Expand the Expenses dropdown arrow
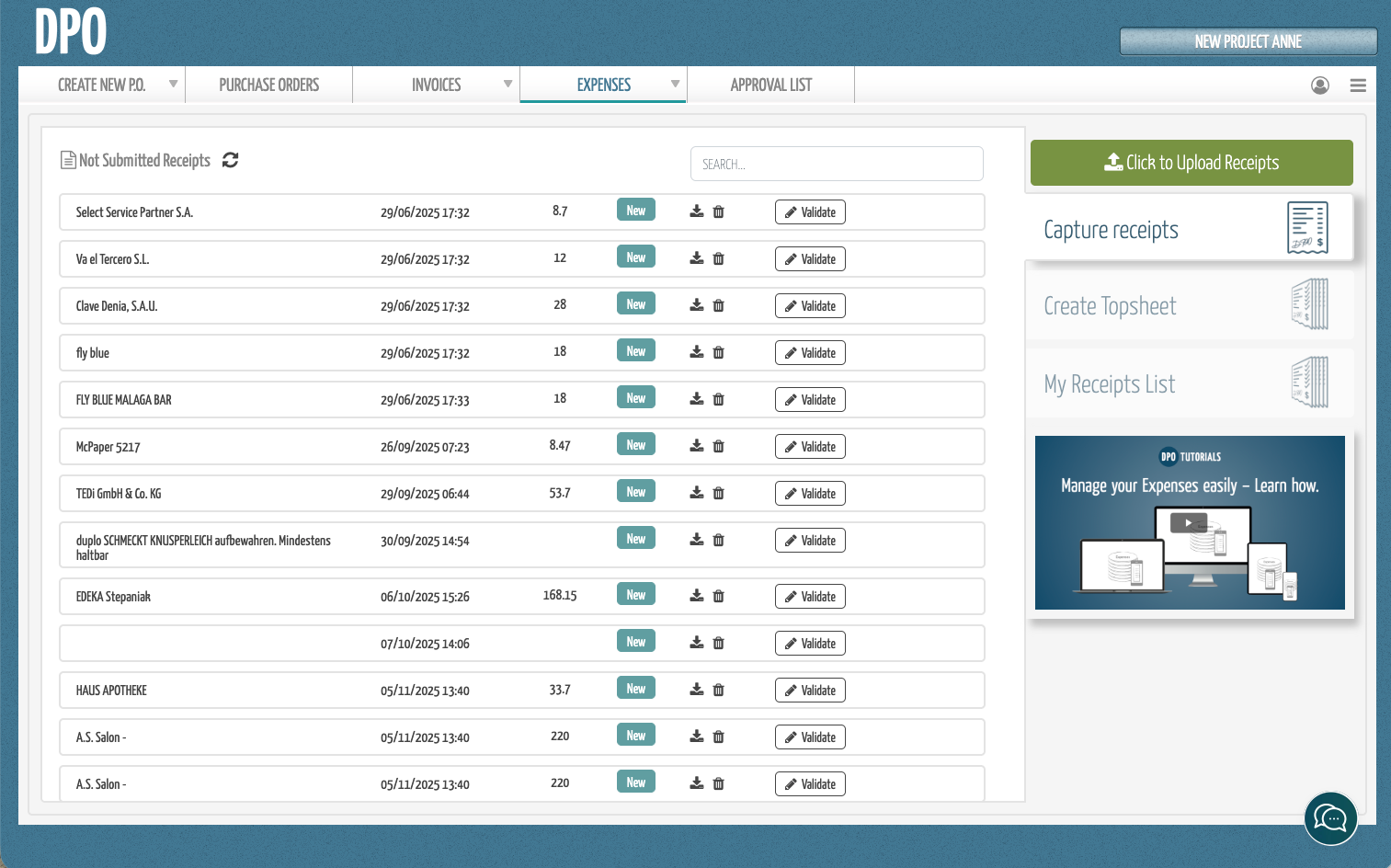This screenshot has height=868, width=1391. [x=675, y=85]
